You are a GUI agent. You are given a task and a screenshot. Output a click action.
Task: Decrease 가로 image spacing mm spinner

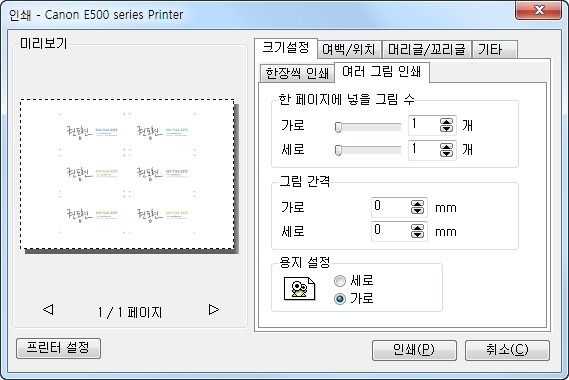(x=418, y=211)
